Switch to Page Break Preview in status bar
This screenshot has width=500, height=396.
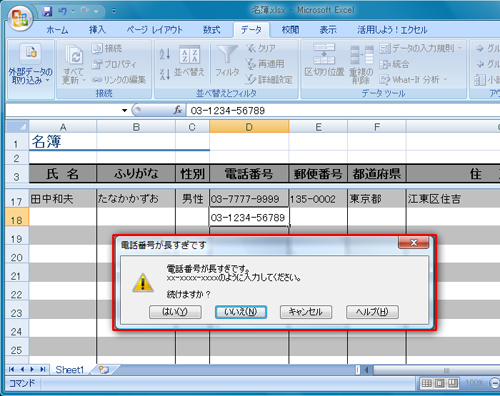[x=453, y=383]
